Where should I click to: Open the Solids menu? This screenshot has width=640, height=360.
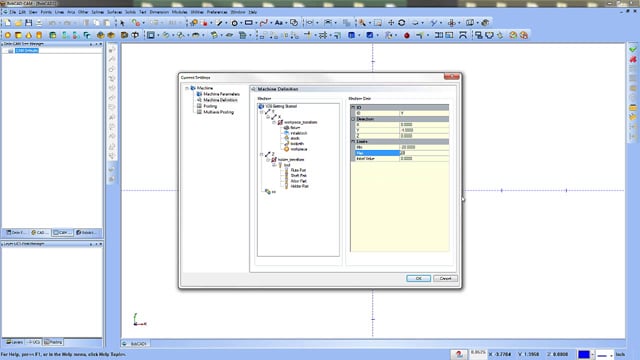pos(130,12)
